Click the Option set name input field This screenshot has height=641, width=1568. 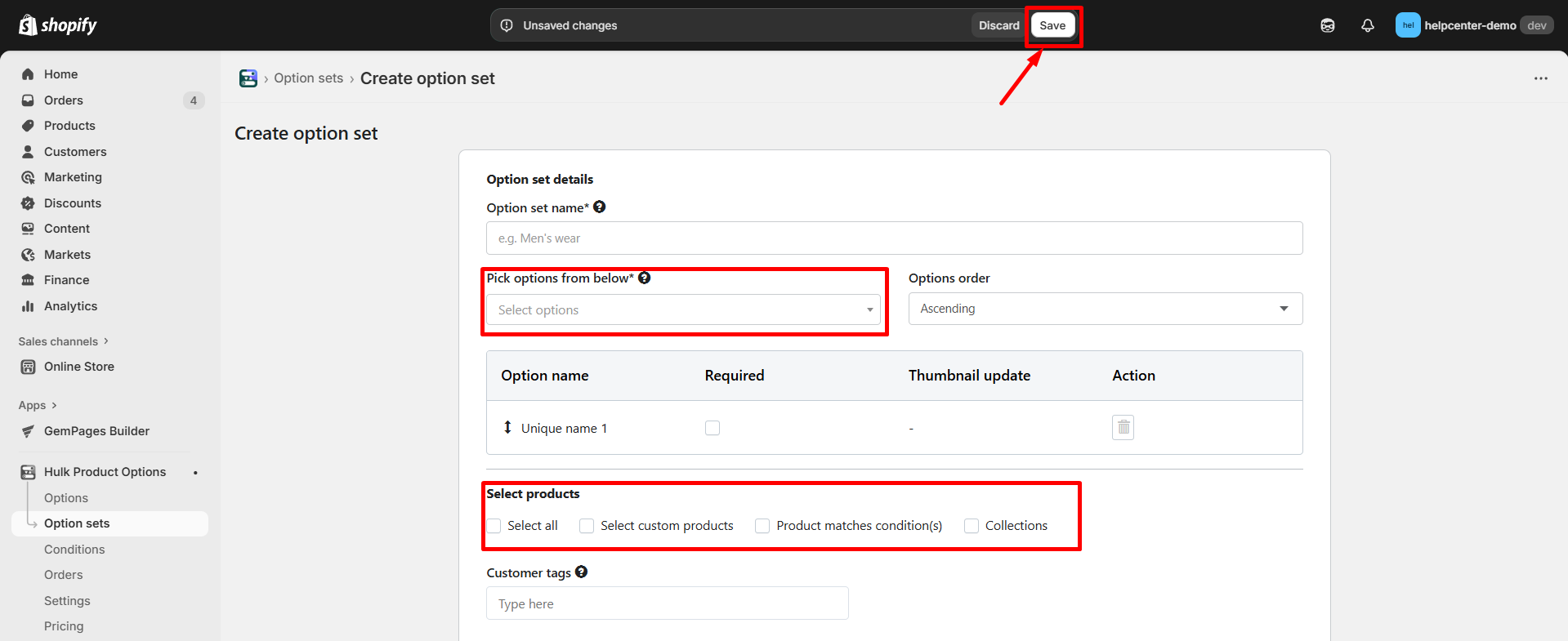(894, 238)
